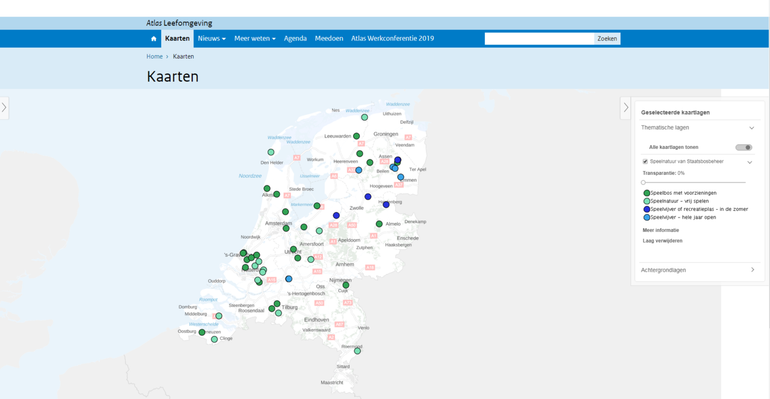770x399 pixels.
Task: Click the Zoeken search button
Action: point(607,39)
